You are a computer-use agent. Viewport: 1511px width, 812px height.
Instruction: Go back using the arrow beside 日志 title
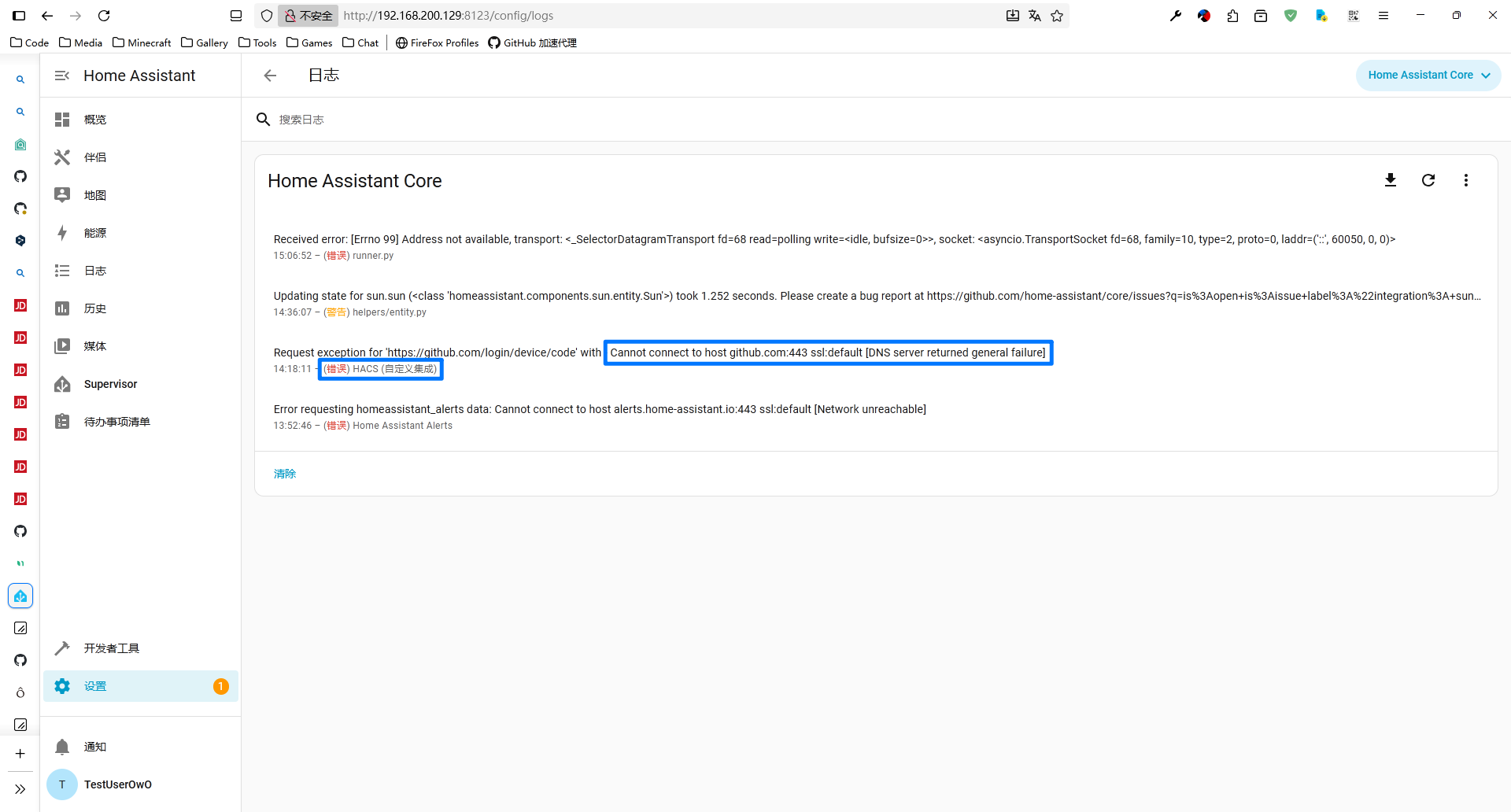click(x=270, y=76)
